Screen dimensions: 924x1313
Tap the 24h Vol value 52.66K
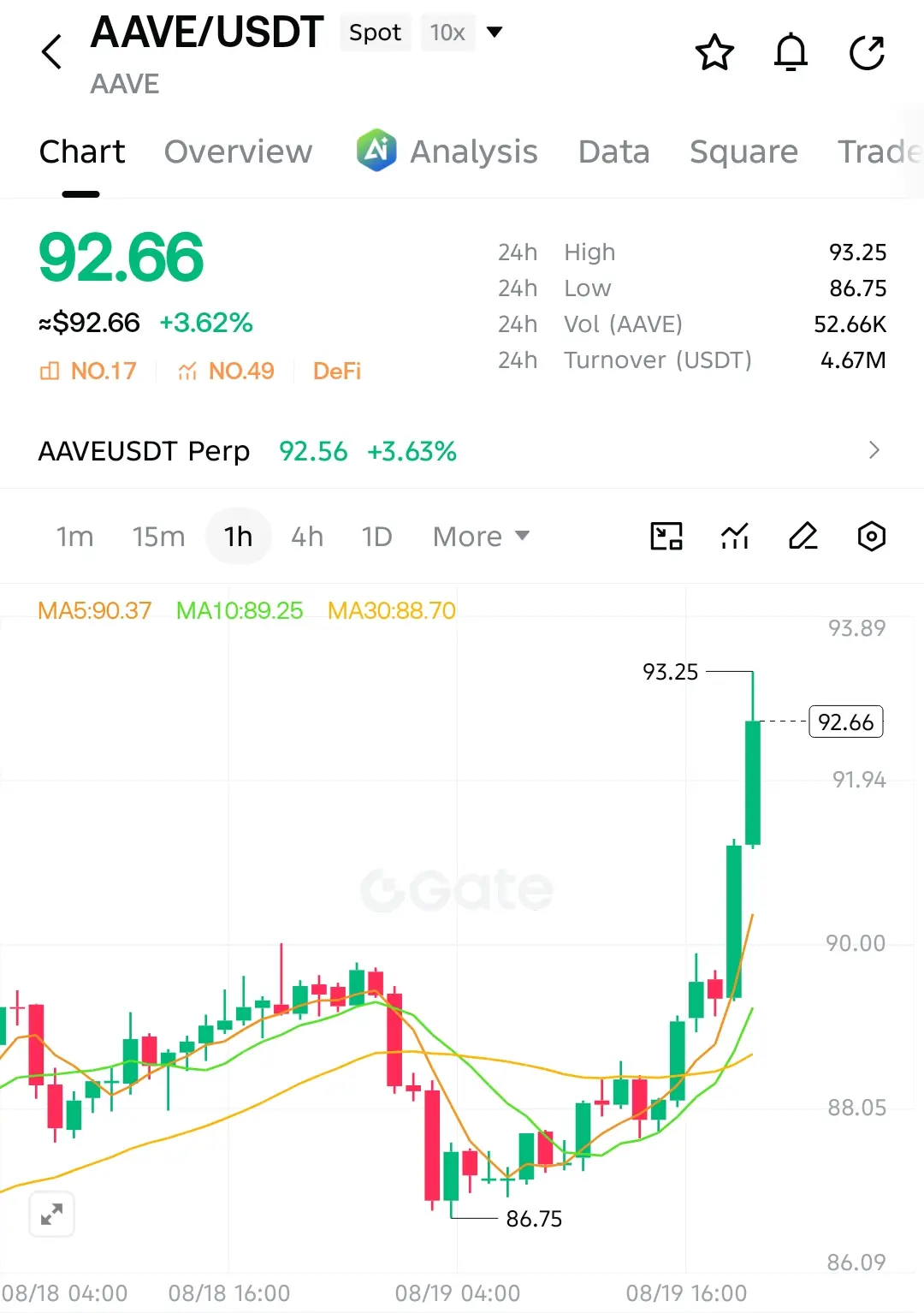(850, 324)
